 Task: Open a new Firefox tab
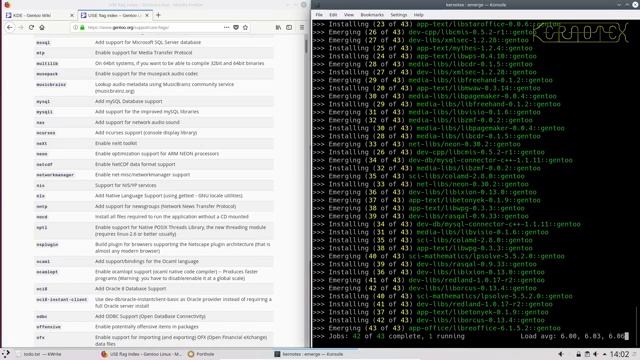158,15
